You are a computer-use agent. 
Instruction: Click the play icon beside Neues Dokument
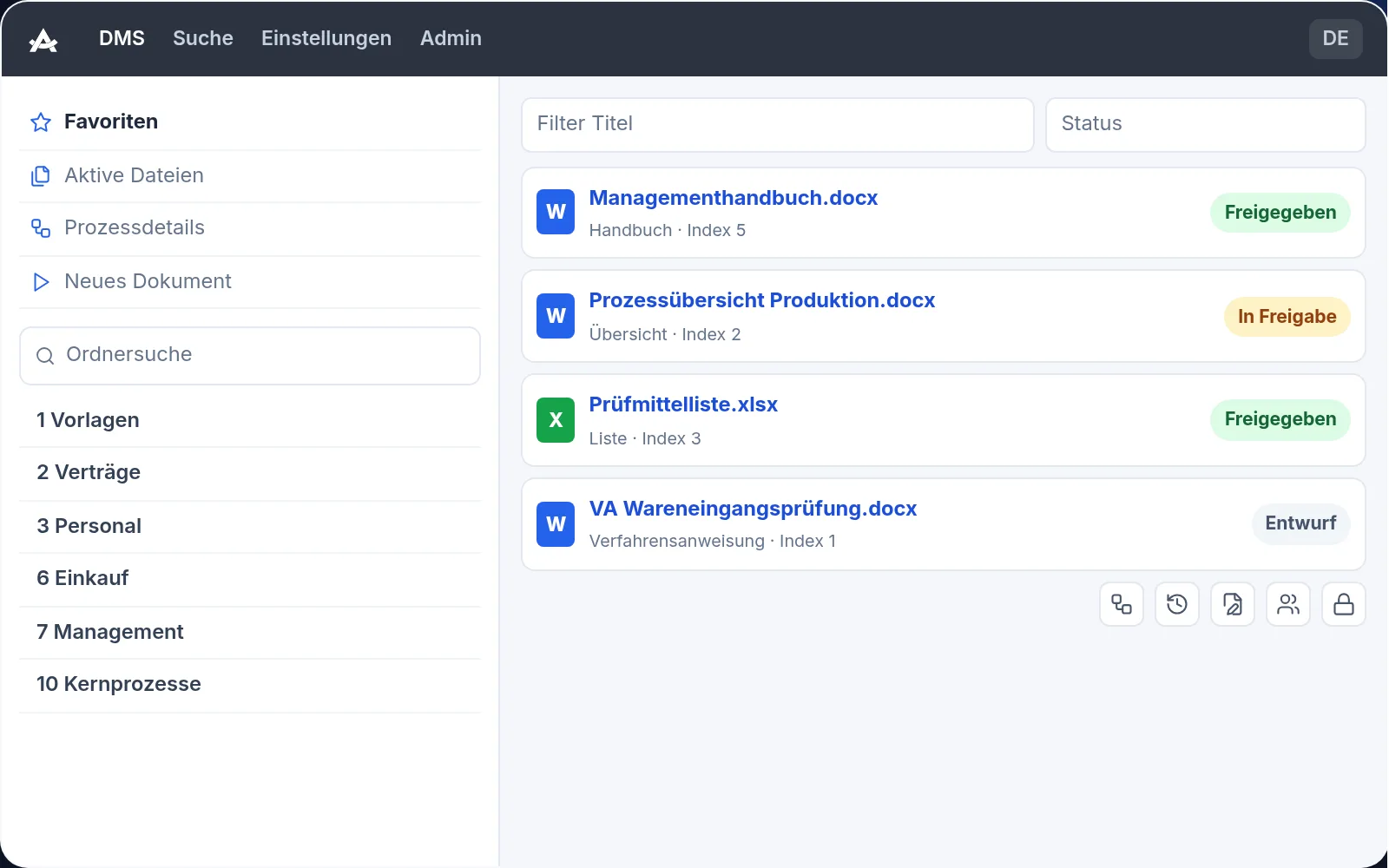[x=41, y=282]
